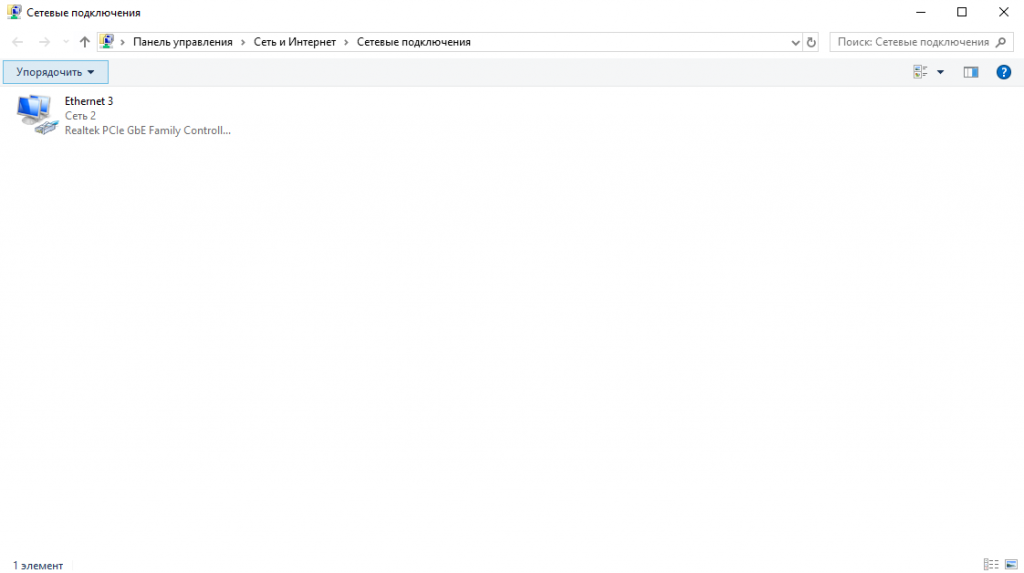The image size is (1024, 573).
Task: Open the Ethernet 3 network adapter icon
Action: coord(37,115)
